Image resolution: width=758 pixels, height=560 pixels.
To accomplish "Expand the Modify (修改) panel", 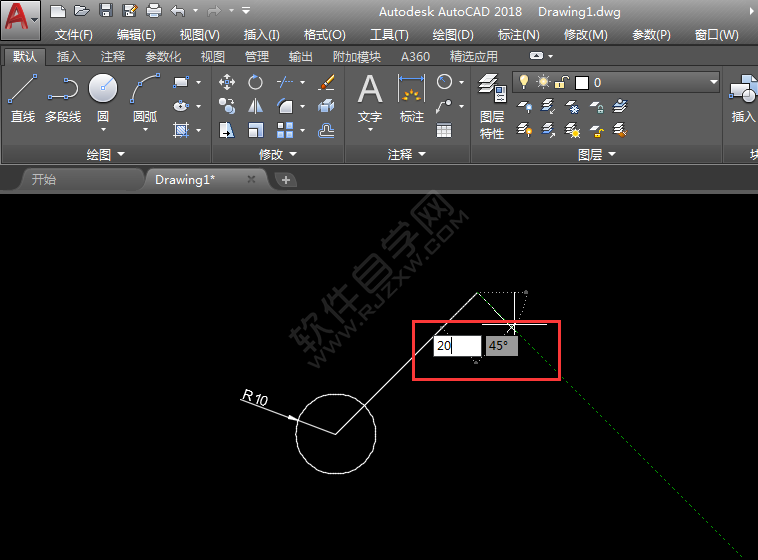I will coord(277,155).
